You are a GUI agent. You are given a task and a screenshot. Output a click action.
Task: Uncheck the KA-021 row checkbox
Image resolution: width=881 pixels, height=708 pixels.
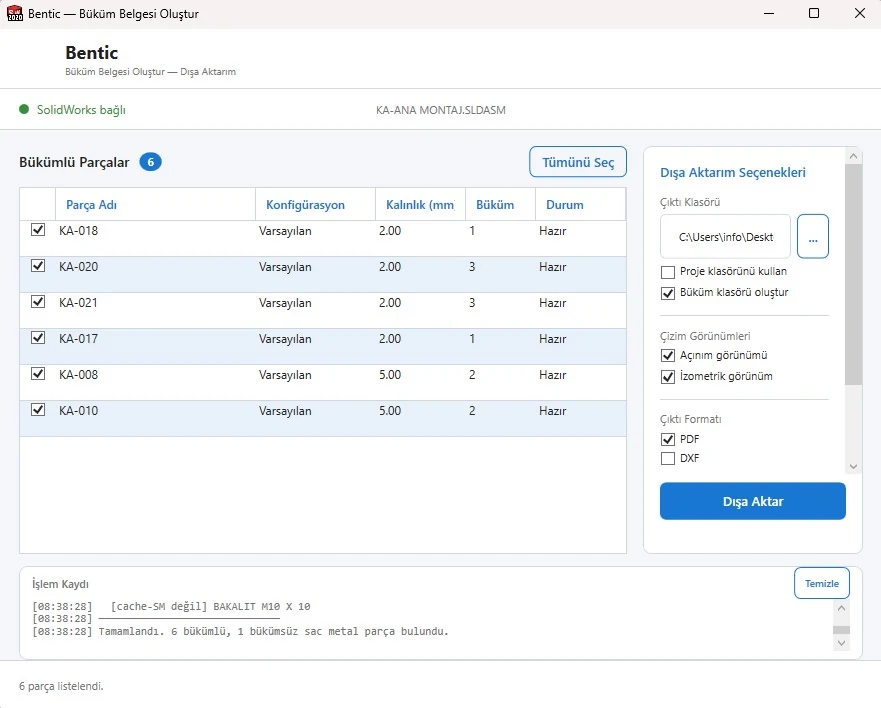click(x=38, y=301)
